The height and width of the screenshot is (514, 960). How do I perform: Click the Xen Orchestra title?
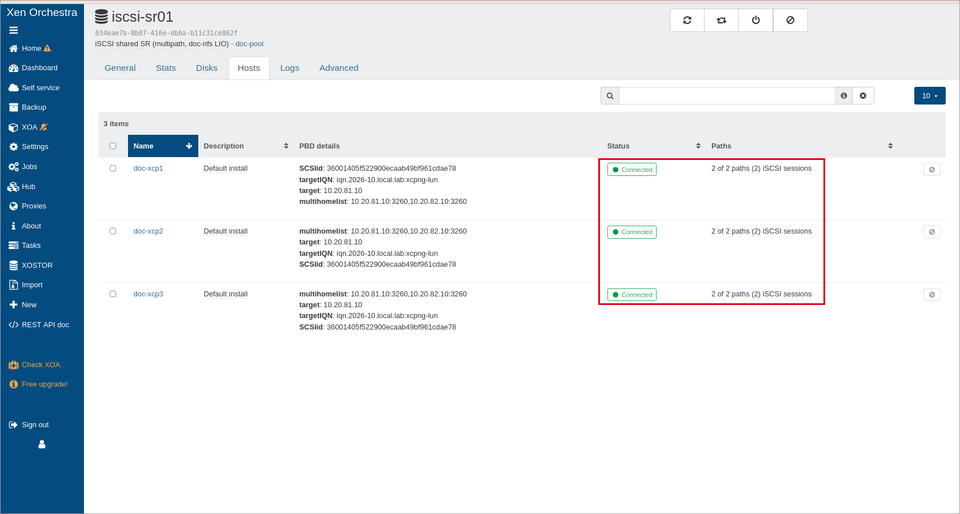coord(42,12)
